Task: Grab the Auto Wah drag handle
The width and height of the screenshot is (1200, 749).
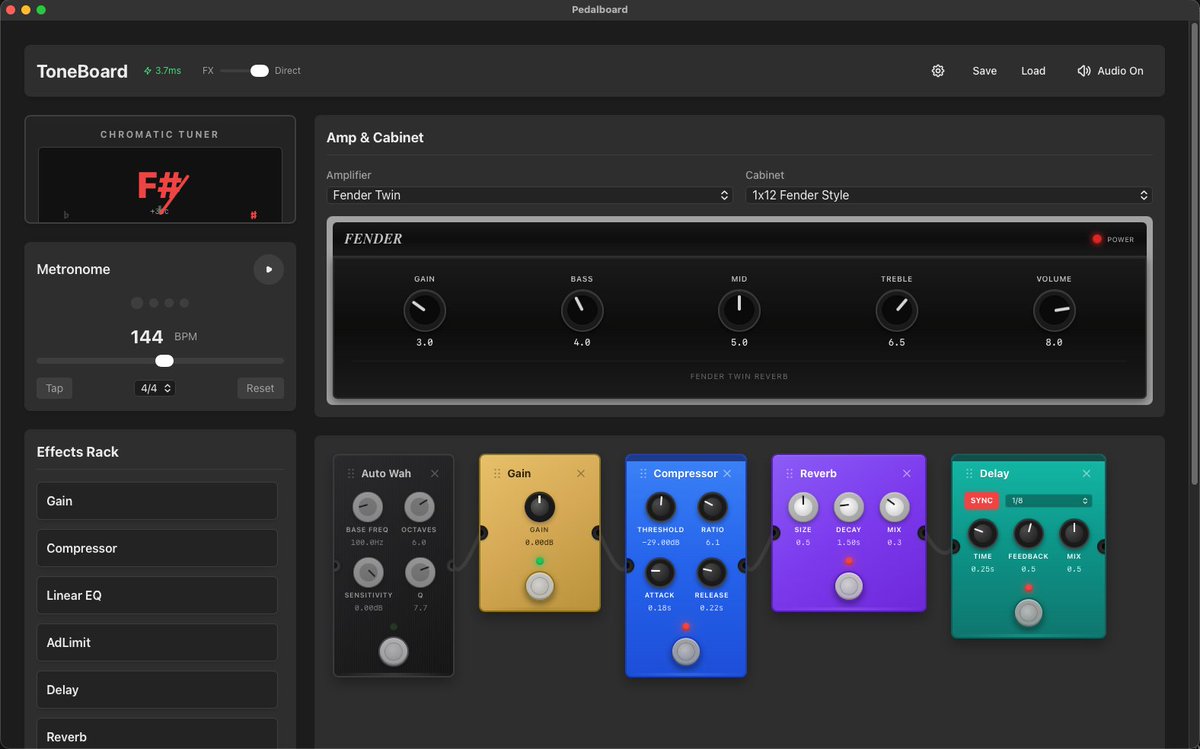Action: click(351, 474)
